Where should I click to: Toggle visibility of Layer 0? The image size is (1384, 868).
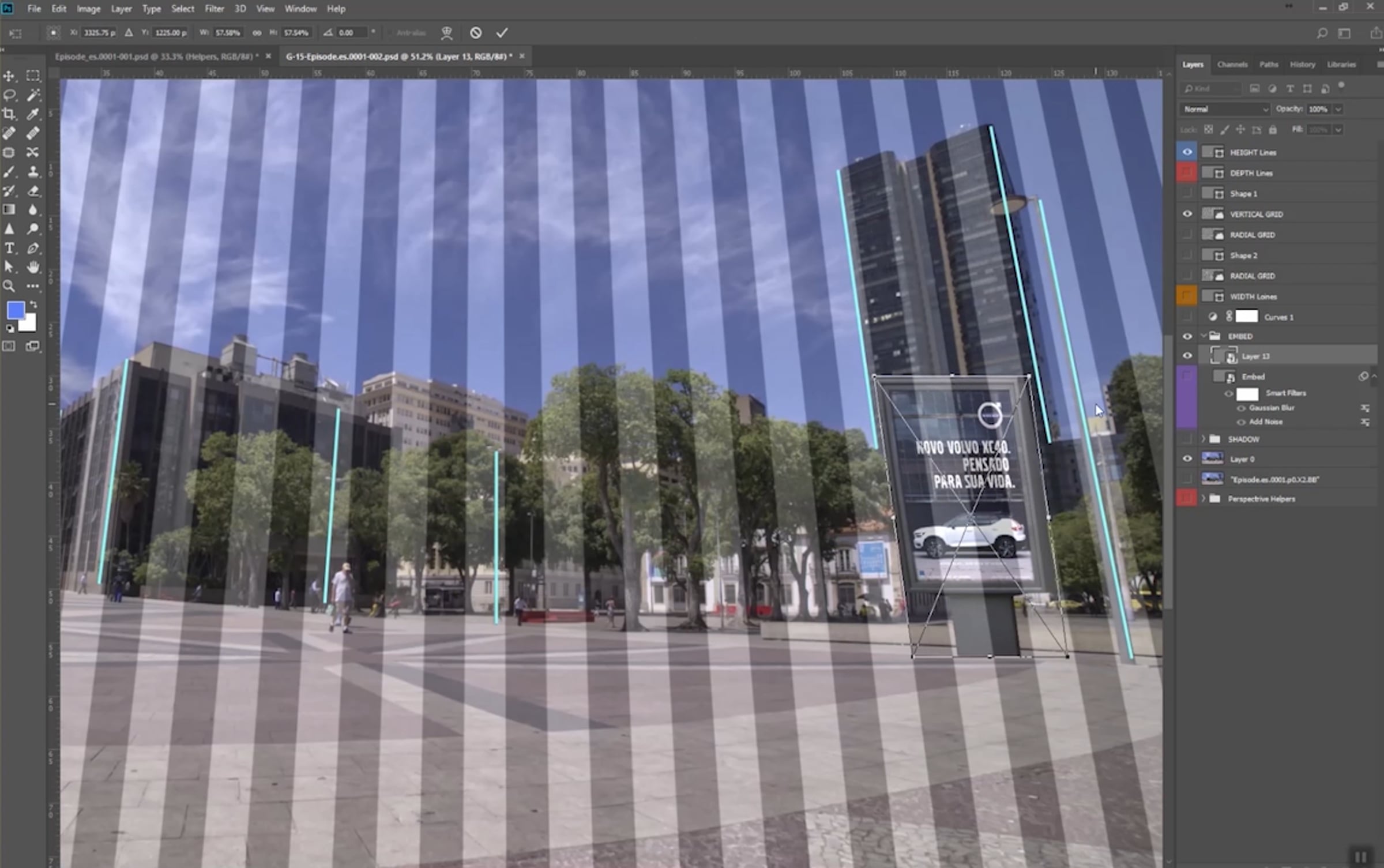pyautogui.click(x=1187, y=459)
